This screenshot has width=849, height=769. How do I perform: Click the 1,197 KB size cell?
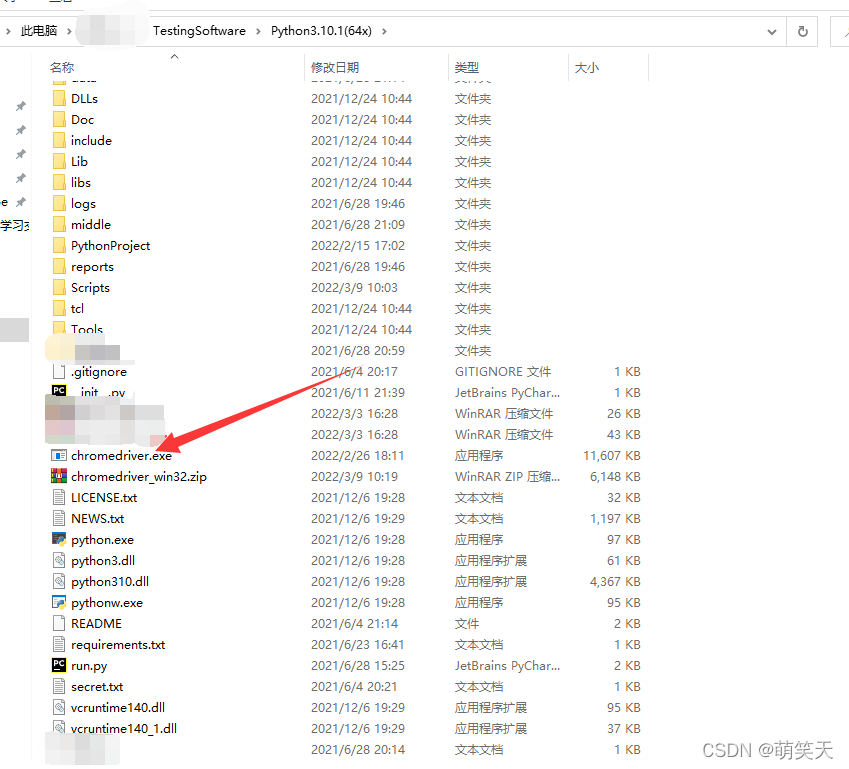[615, 519]
